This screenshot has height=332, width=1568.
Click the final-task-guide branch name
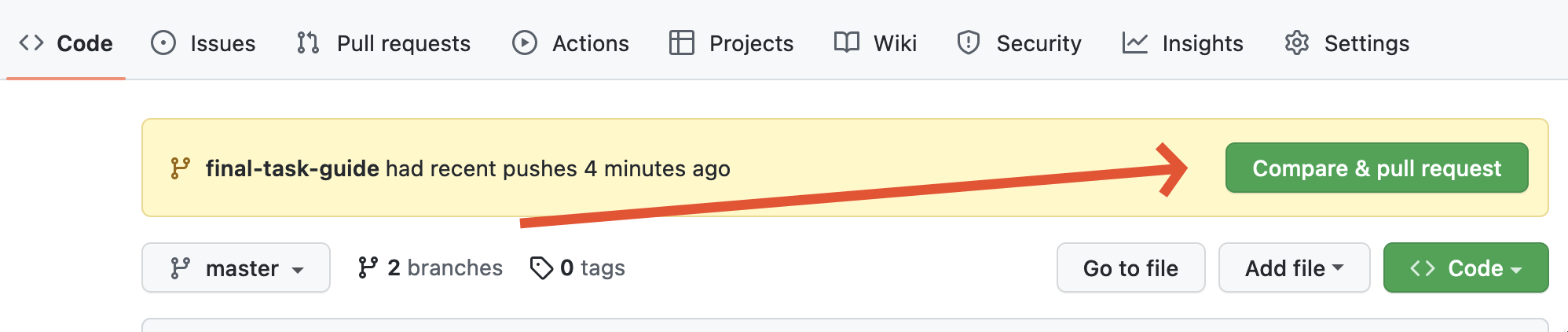pos(292,168)
